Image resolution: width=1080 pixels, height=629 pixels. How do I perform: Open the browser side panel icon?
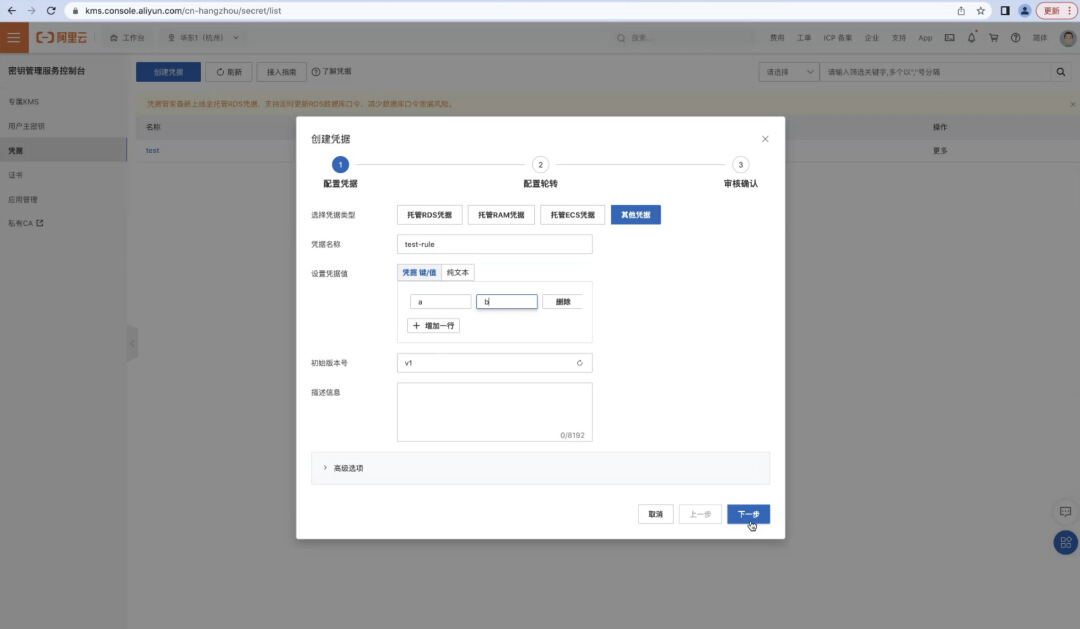tap(1005, 10)
